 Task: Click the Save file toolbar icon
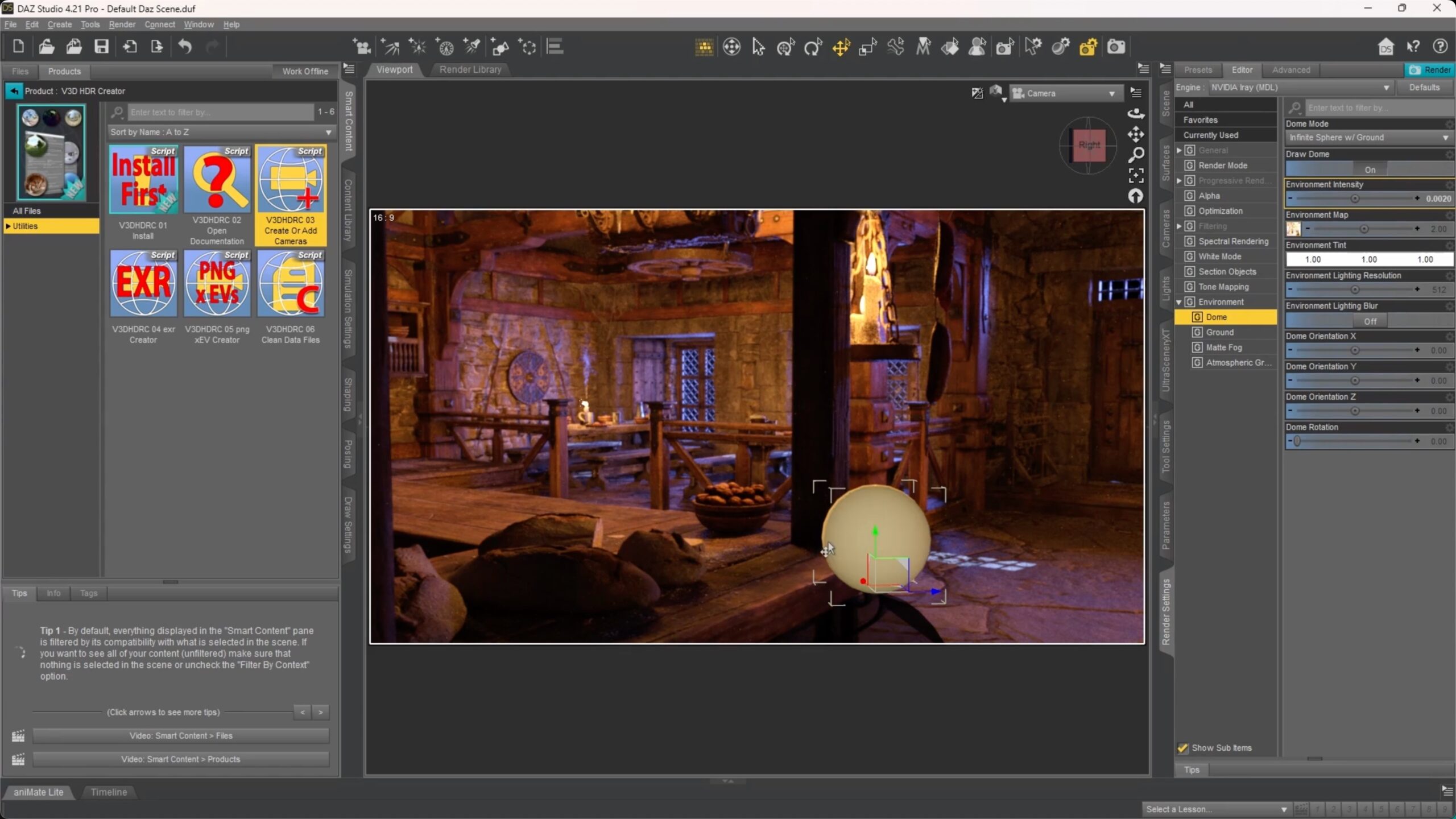pos(101,47)
